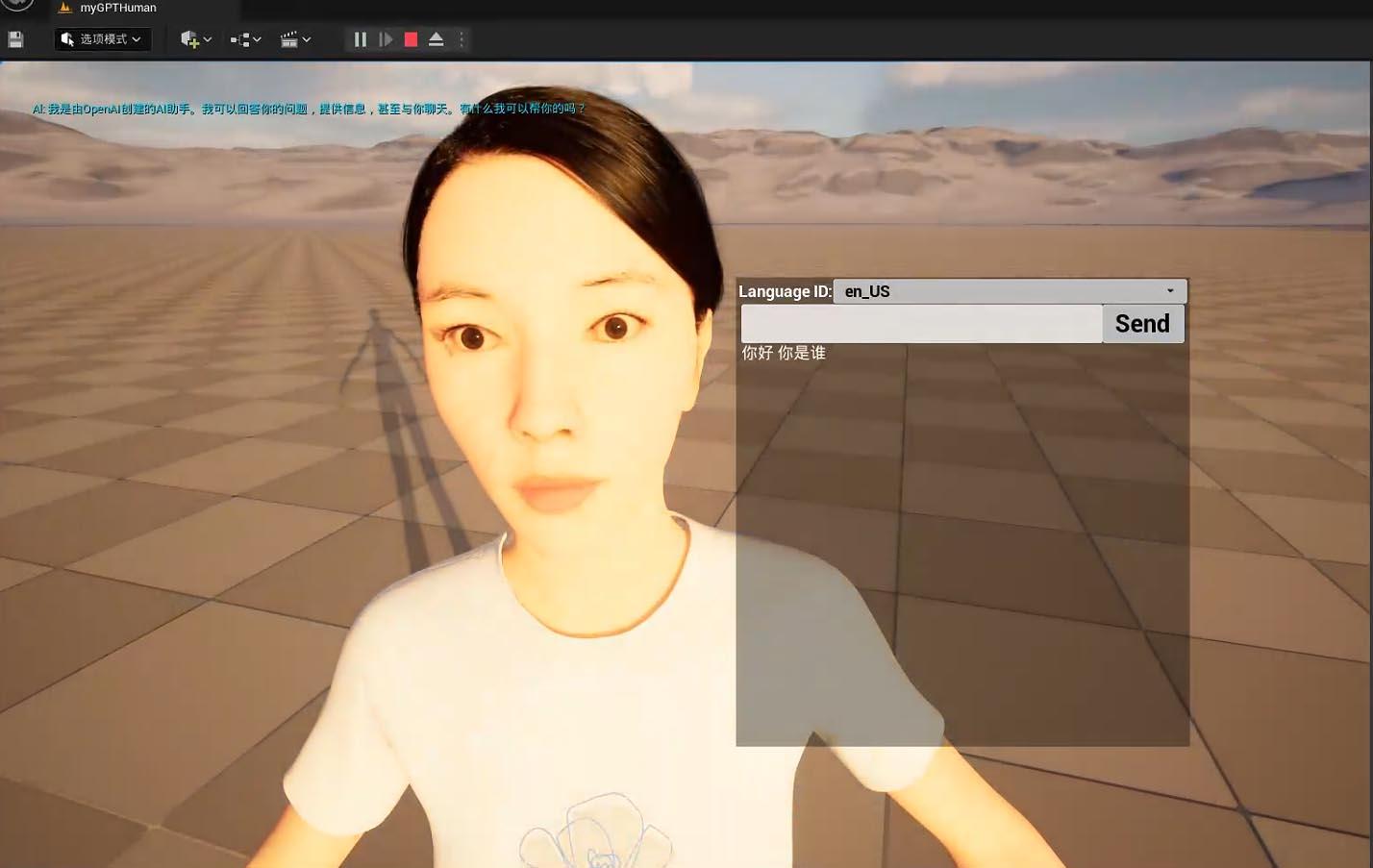The image size is (1373, 868).
Task: Focus the chat message input field
Action: pyautogui.click(x=921, y=324)
